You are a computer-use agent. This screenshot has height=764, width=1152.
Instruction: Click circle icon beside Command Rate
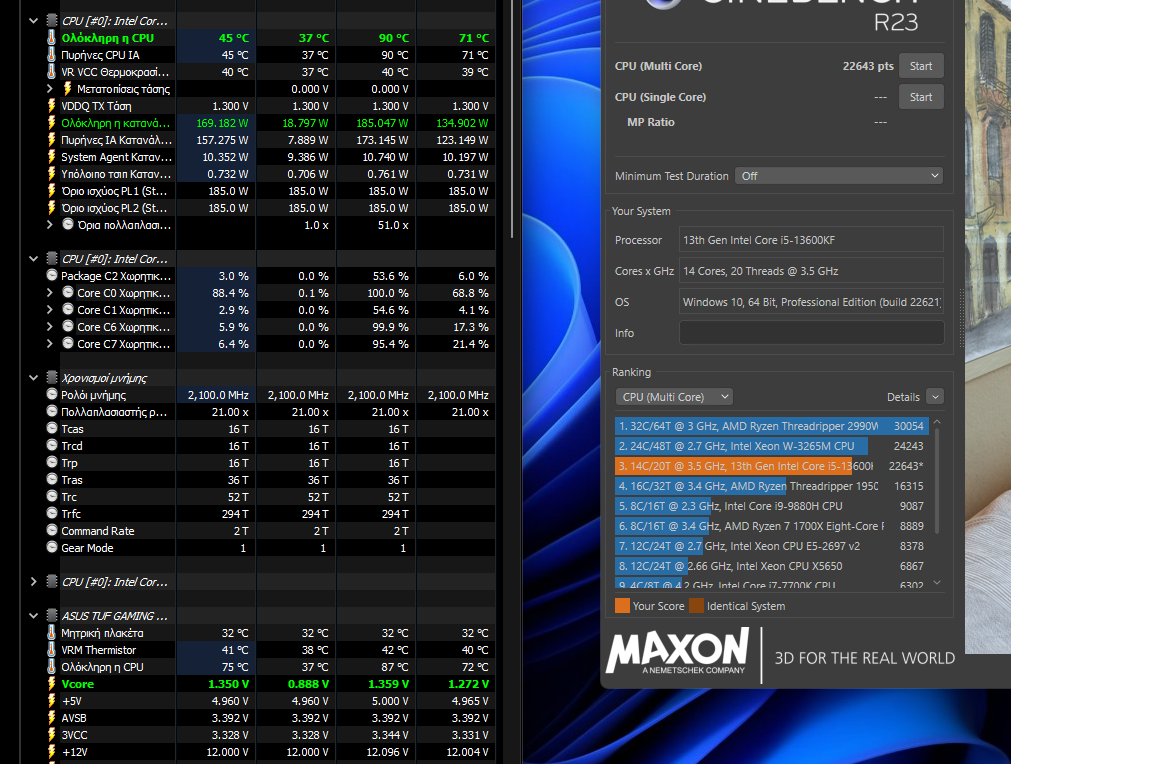pyautogui.click(x=51, y=530)
